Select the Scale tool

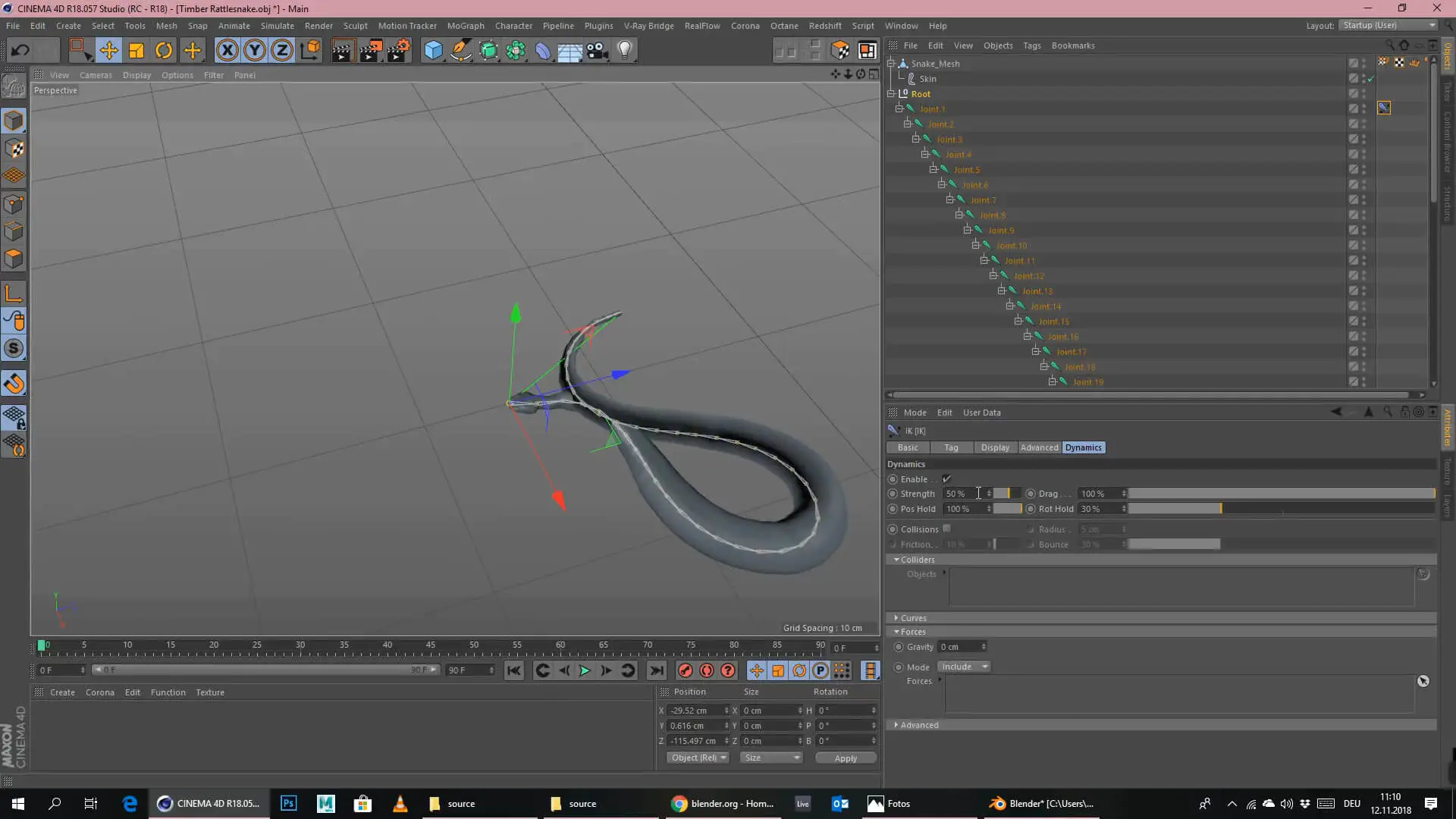pos(136,51)
